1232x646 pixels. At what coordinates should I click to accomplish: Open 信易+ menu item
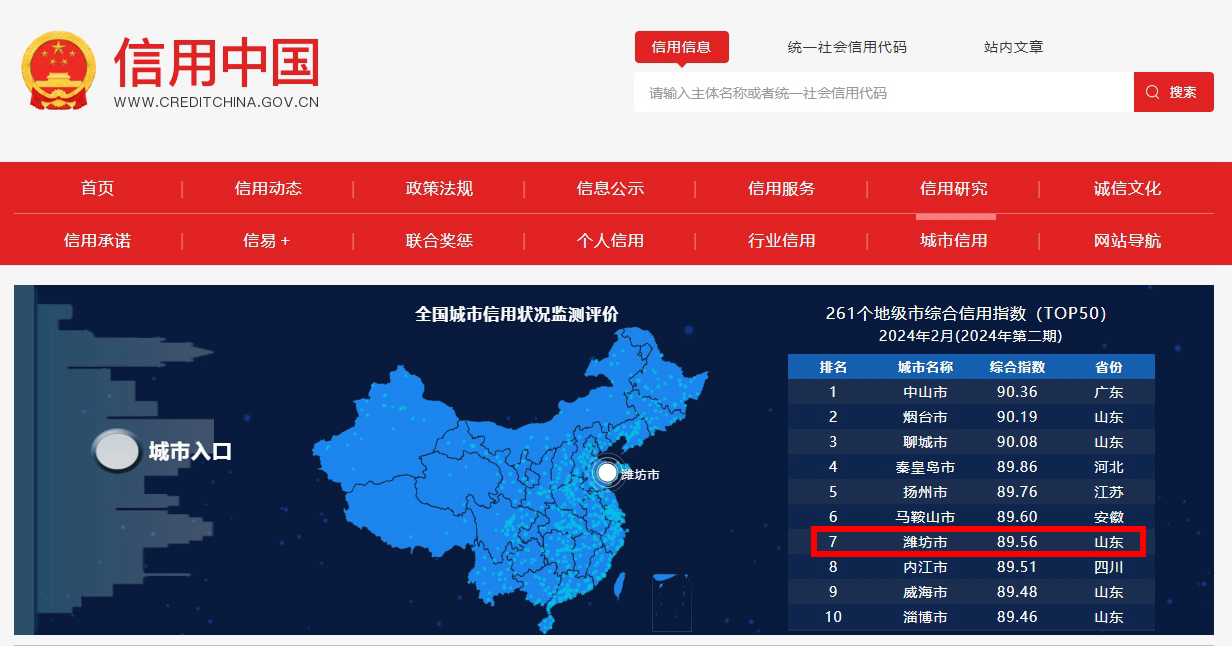pos(267,240)
